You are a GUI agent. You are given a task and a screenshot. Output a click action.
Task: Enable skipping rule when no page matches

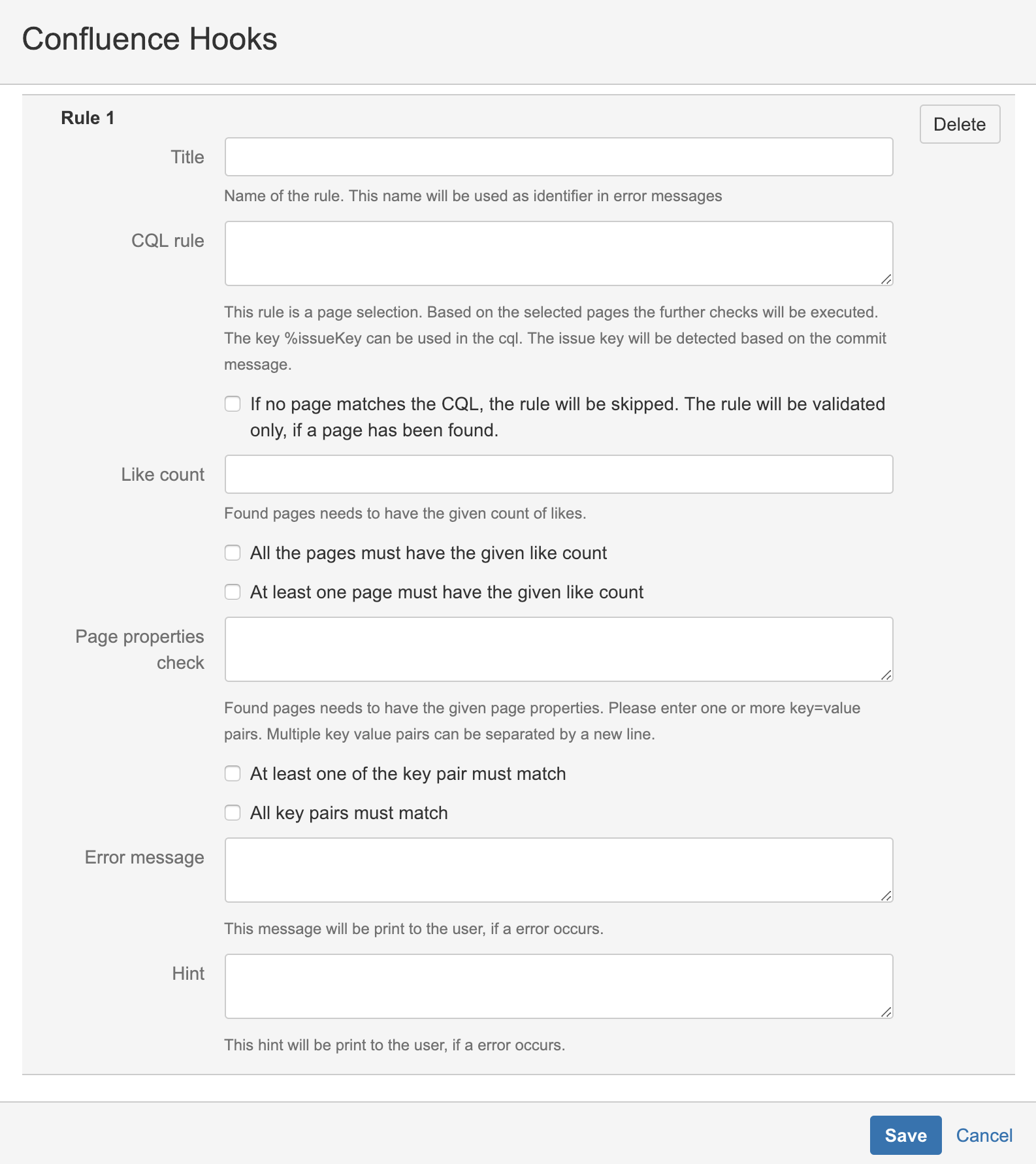click(x=233, y=404)
